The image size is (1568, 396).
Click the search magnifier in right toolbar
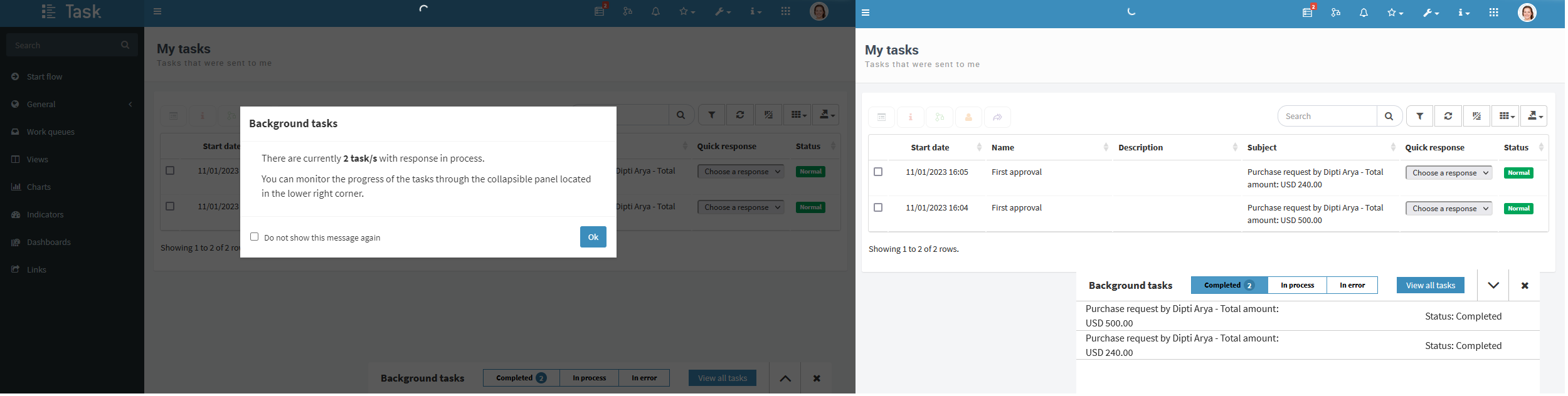click(x=1389, y=117)
